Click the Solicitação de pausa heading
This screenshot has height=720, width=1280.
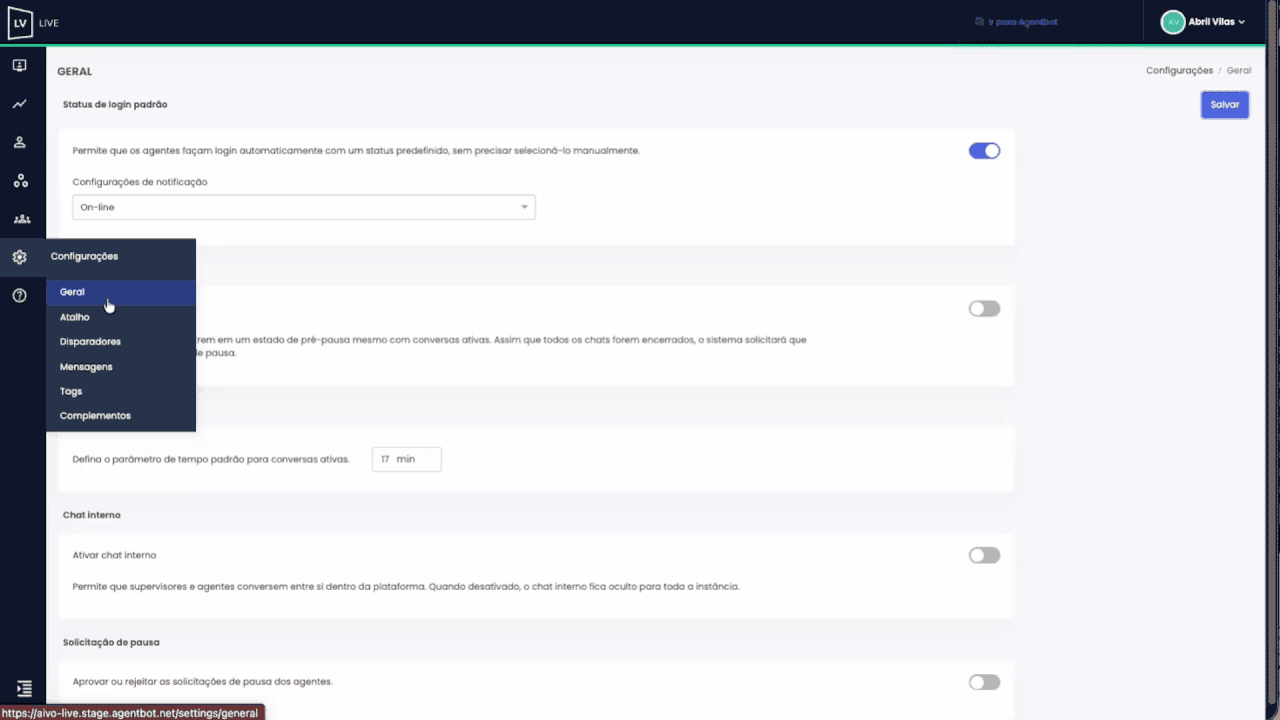pos(111,642)
